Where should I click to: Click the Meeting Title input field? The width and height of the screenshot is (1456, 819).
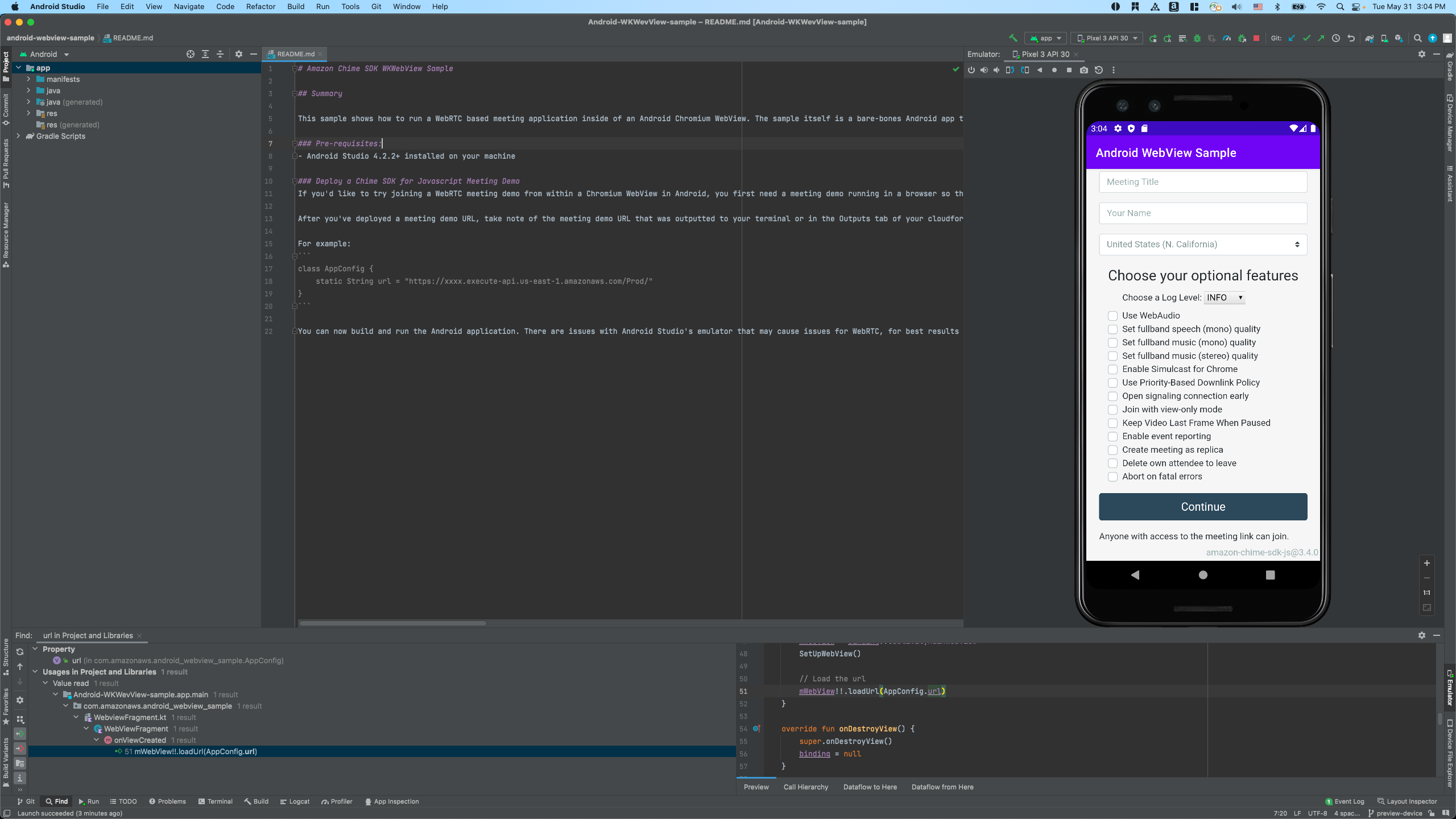[1202, 181]
